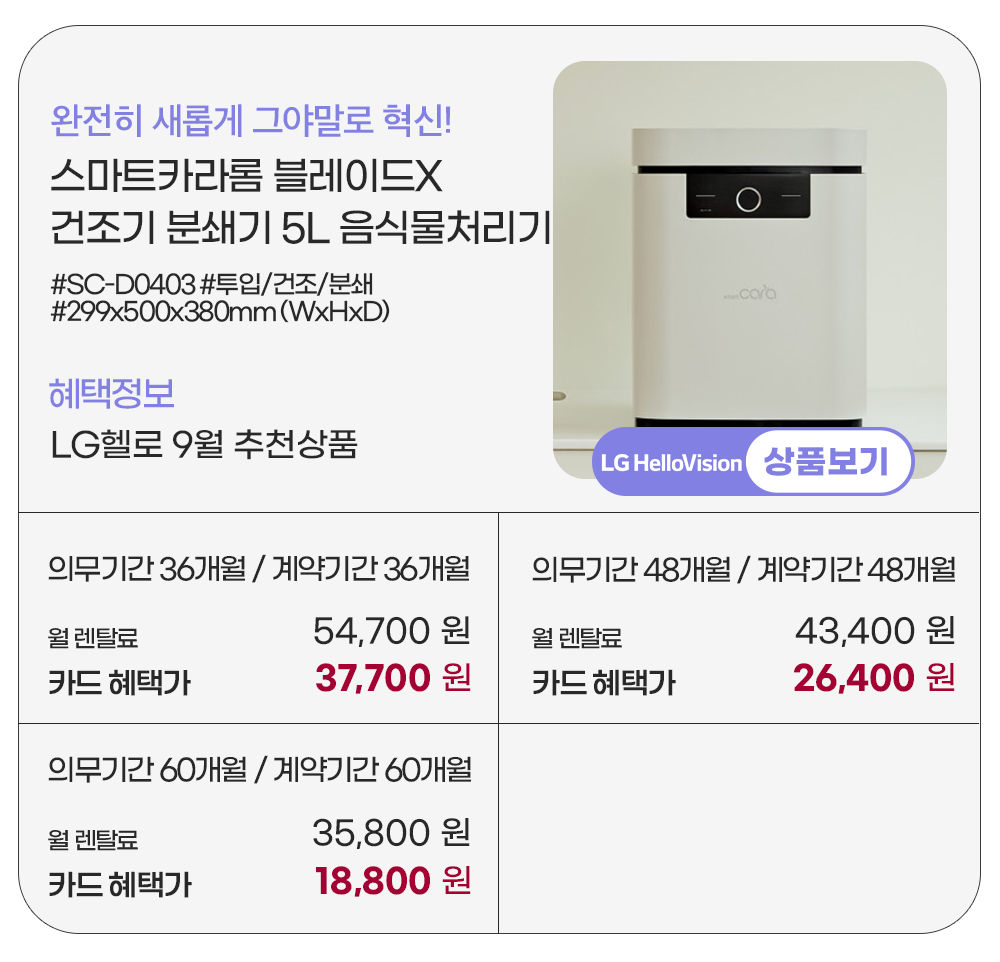The height and width of the screenshot is (962, 1000).
Task: Select LG헬로 9월 추천상품 text
Action: tap(203, 444)
